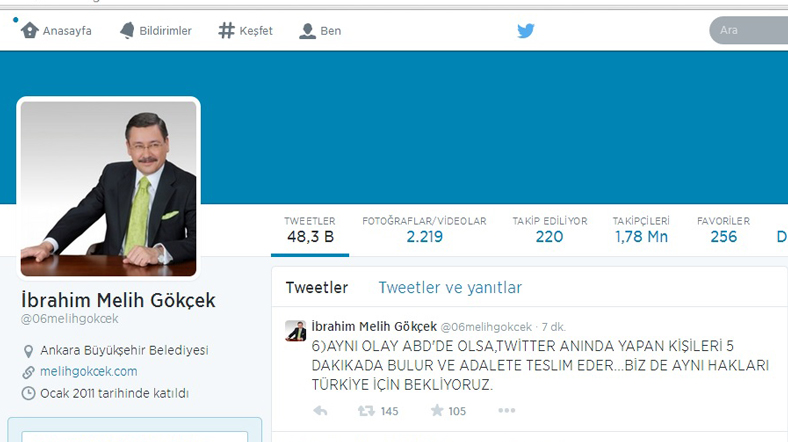This screenshot has width=788, height=442.
Task: Open Ben menu label
Action: click(x=331, y=31)
